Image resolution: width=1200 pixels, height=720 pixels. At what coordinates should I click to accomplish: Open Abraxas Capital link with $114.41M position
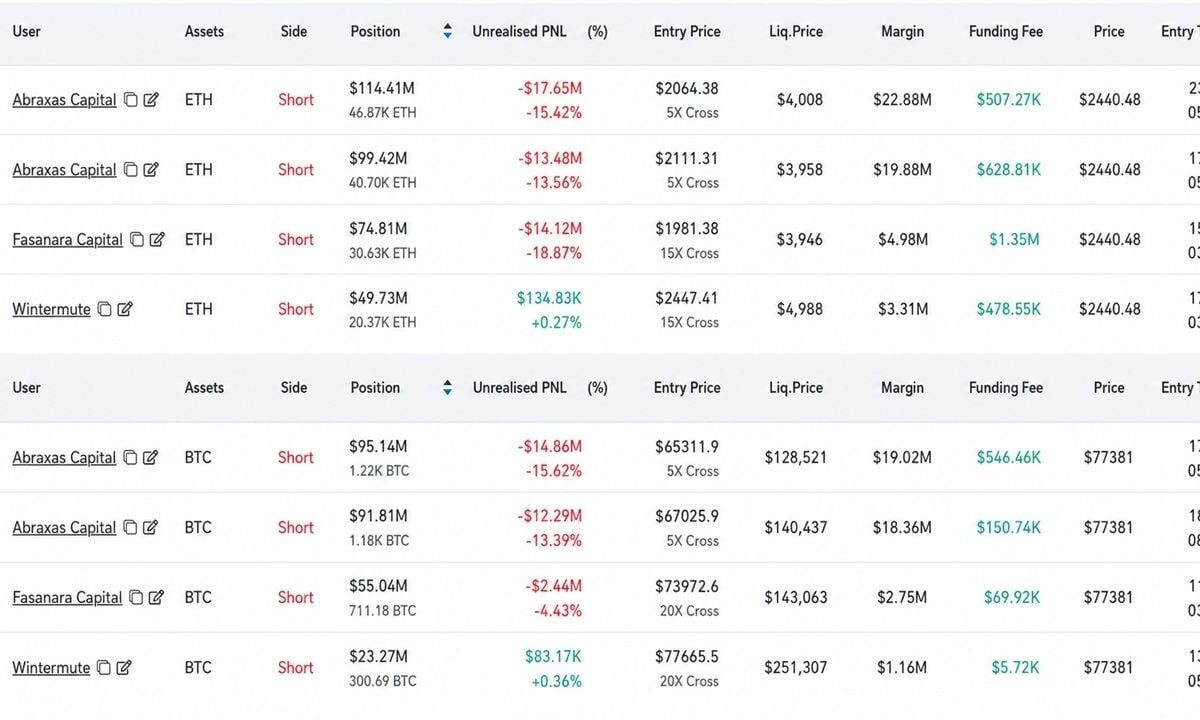coord(64,100)
